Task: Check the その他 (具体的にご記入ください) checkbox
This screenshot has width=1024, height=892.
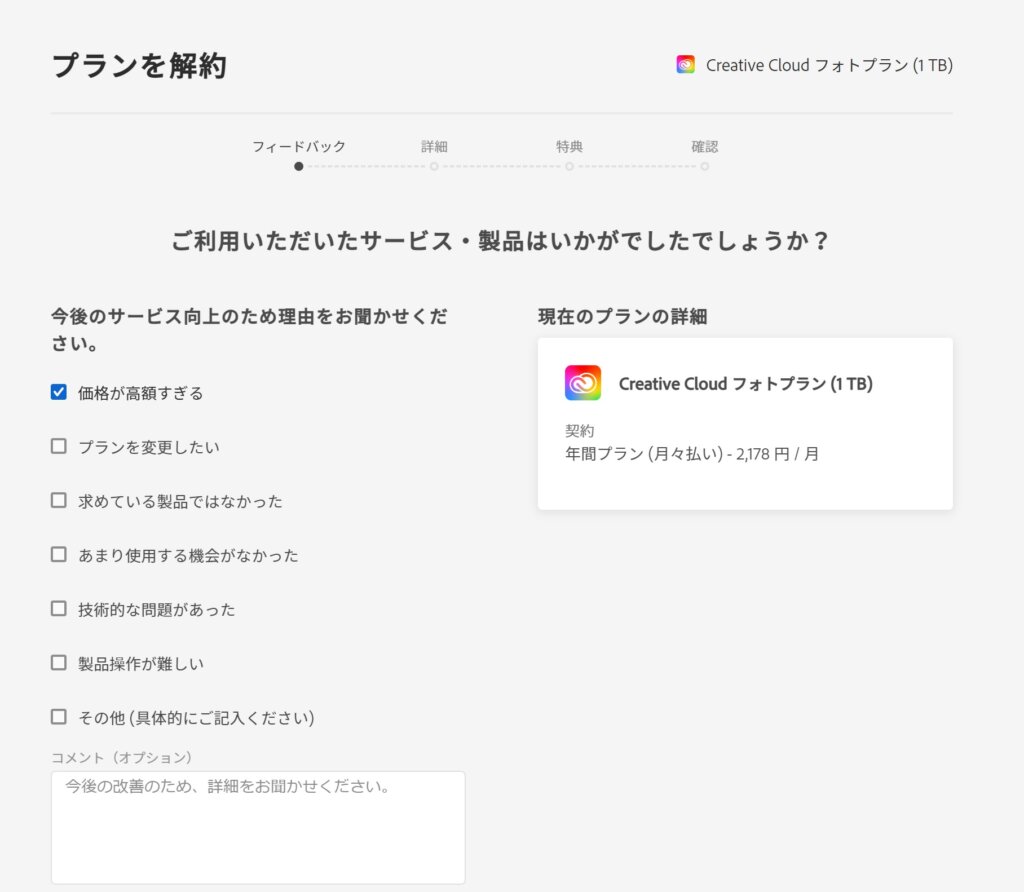Action: [59, 717]
